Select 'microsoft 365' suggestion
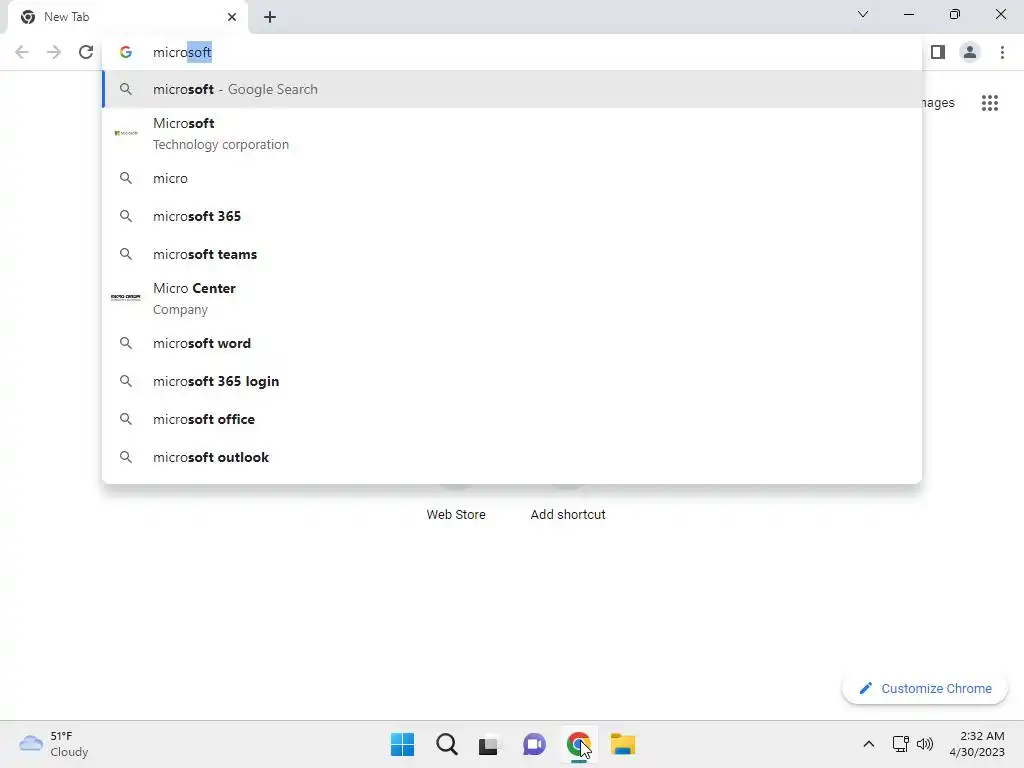 512,216
